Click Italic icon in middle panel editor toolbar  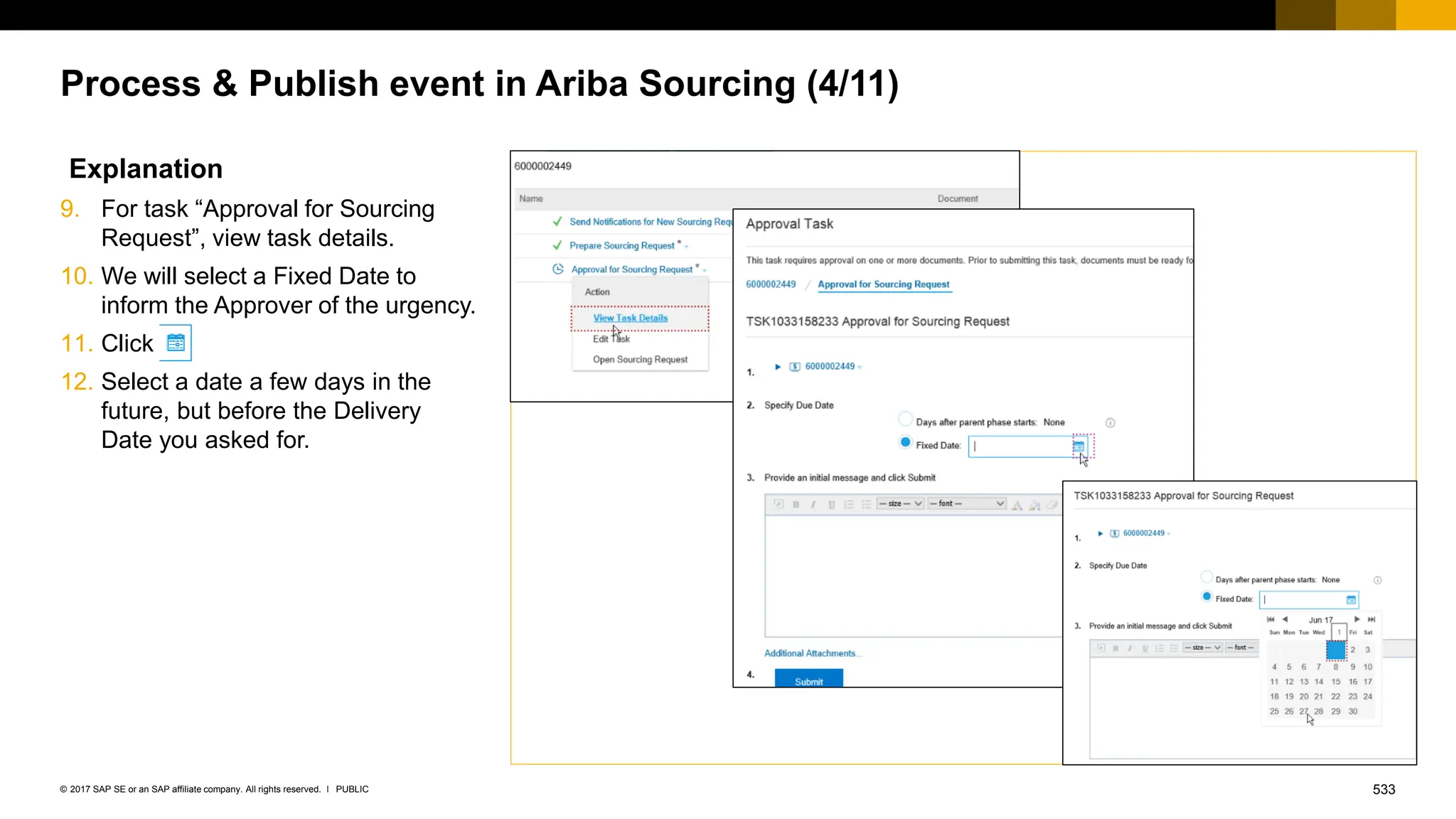[x=813, y=504]
